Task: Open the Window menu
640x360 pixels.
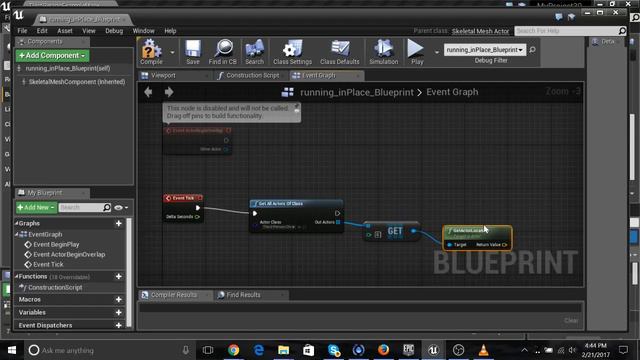Action: (x=143, y=31)
